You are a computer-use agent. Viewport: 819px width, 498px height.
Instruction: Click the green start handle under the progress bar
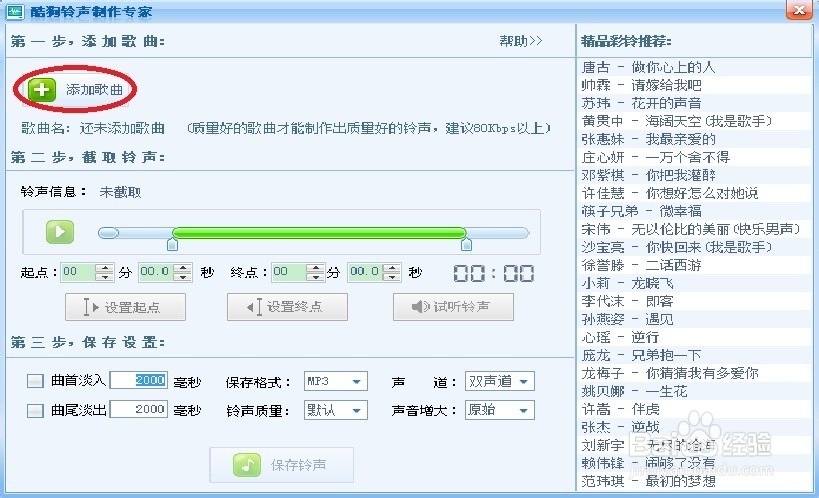[x=172, y=244]
